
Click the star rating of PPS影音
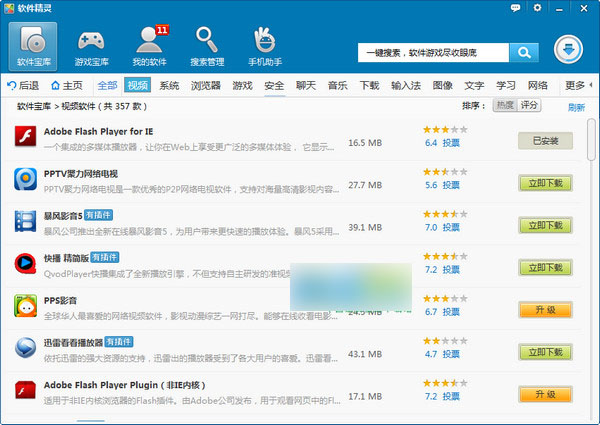(x=445, y=298)
